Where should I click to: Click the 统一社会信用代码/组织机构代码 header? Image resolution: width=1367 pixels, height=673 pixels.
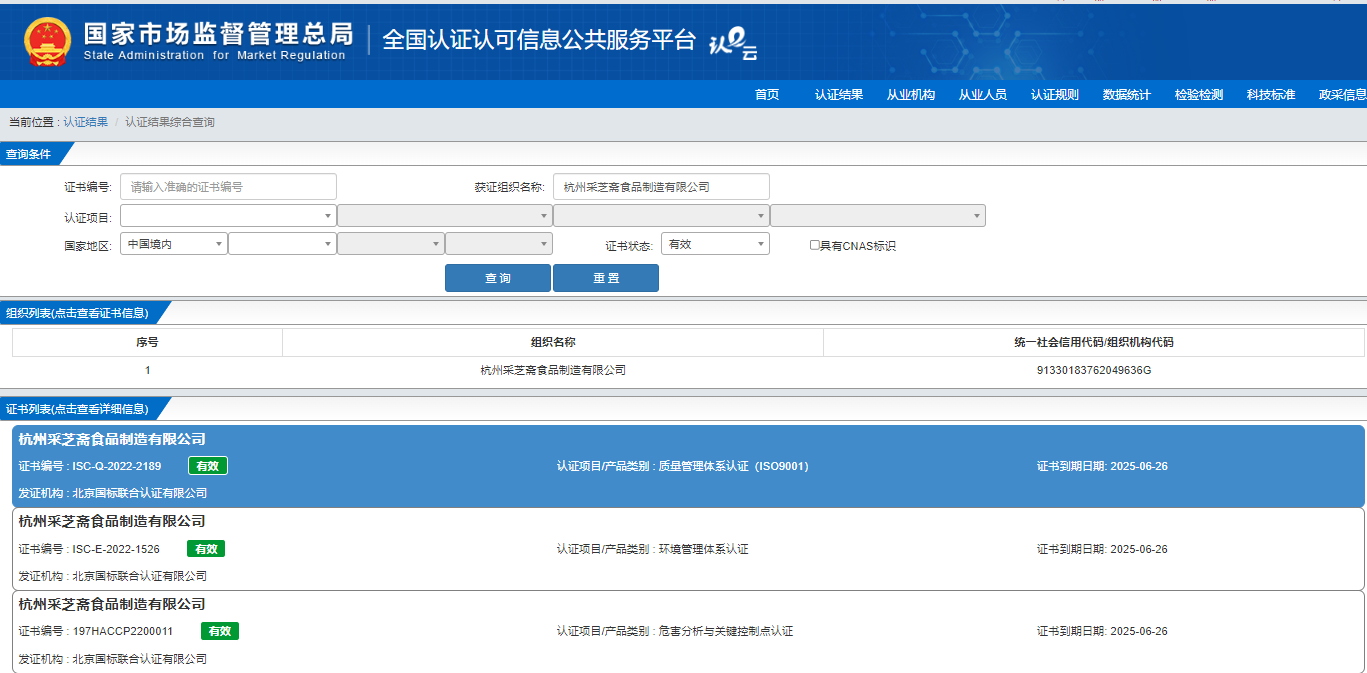1094,342
